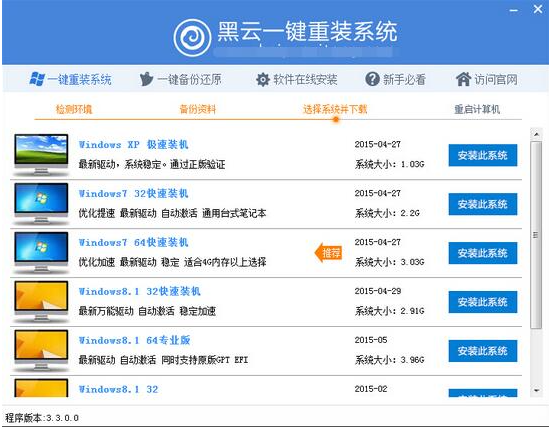Image resolution: width=549 pixels, height=427 pixels.
Task: Install the Windows XP 极速装机 system
Action: (483, 155)
